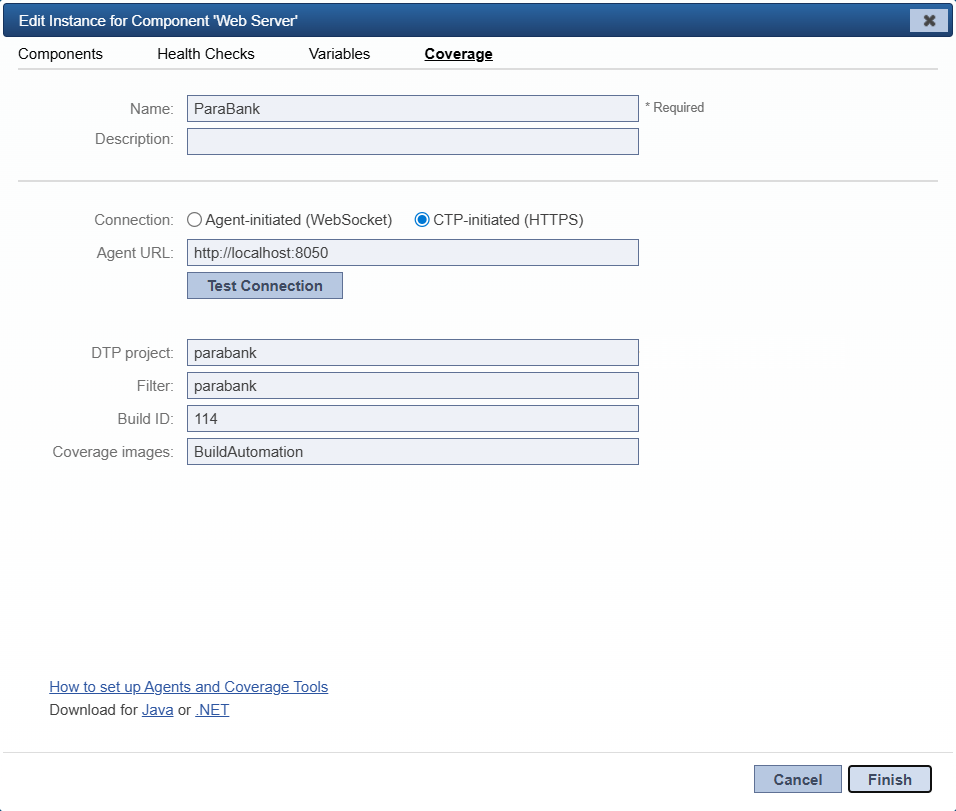Download the Java agent

pyautogui.click(x=157, y=710)
